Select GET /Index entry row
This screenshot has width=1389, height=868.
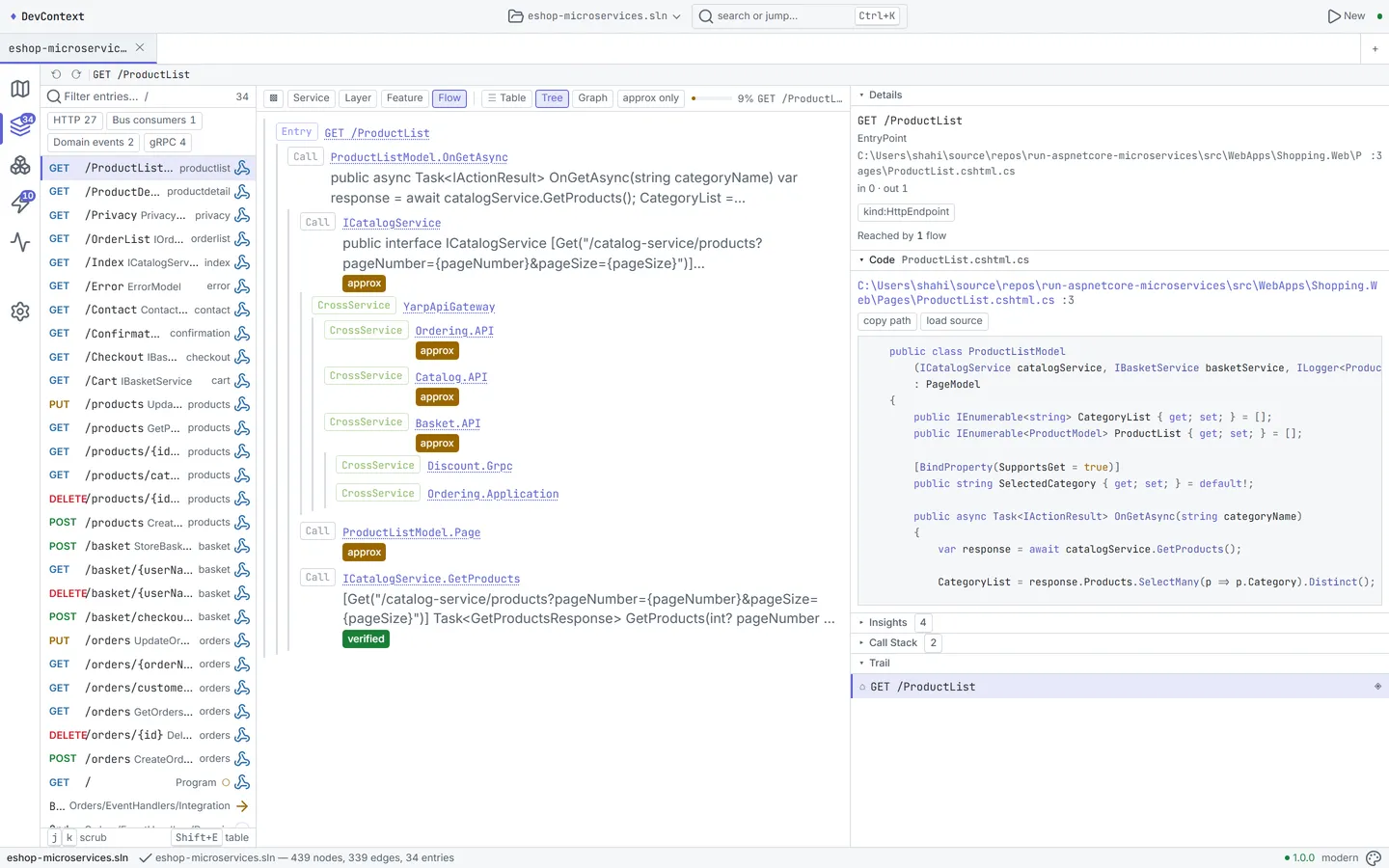(x=149, y=262)
